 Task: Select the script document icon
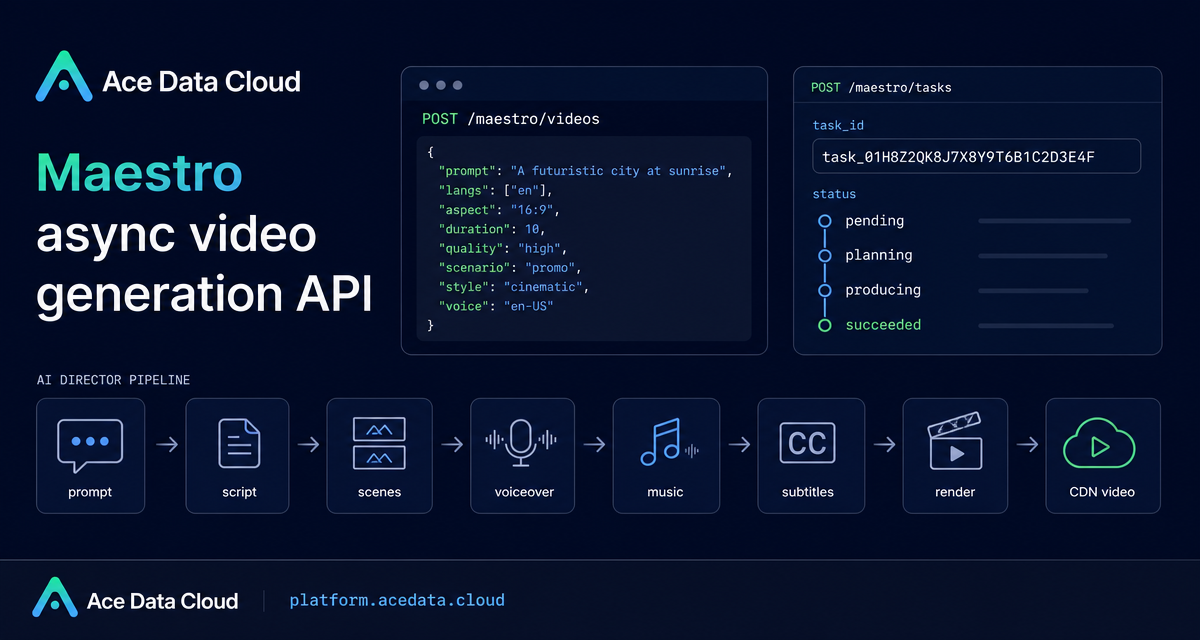coord(239,443)
